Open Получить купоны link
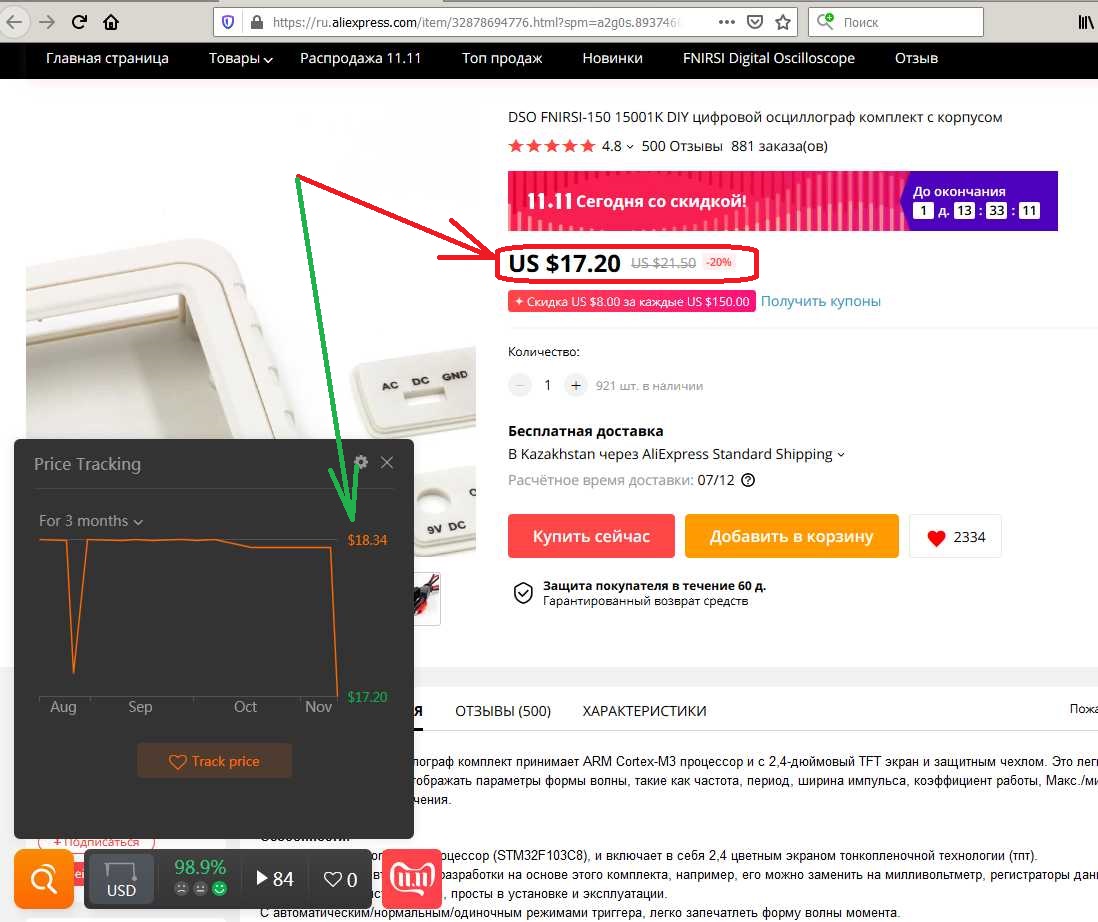This screenshot has width=1098, height=922. coord(821,301)
